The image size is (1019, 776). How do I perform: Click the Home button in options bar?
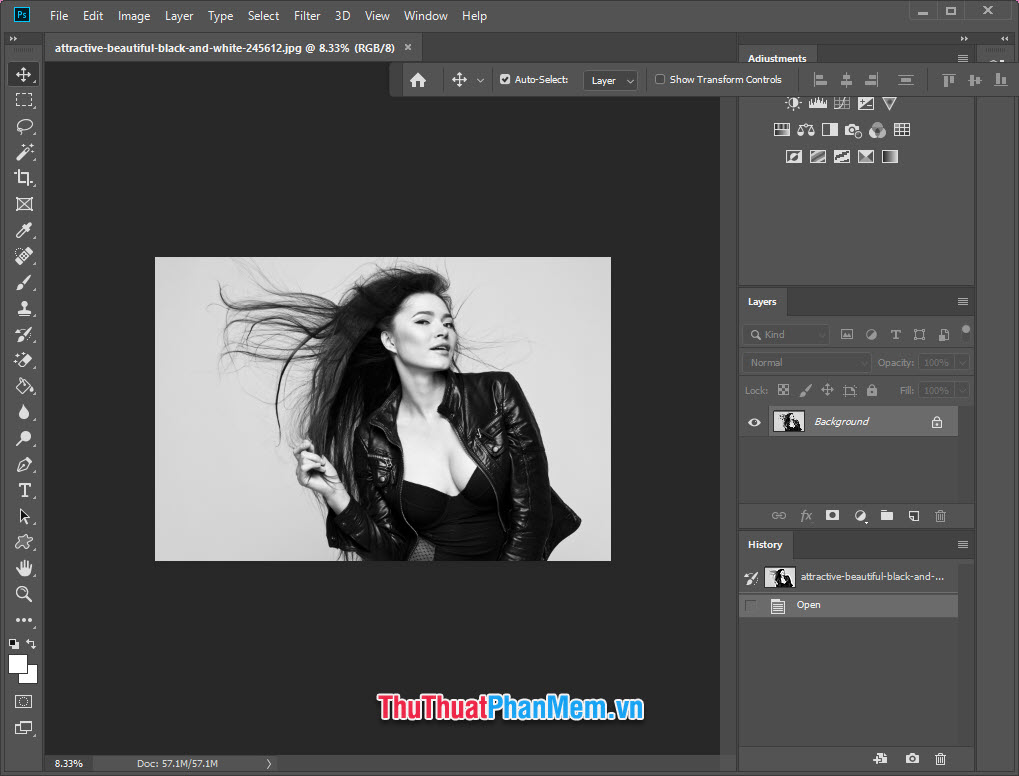419,79
